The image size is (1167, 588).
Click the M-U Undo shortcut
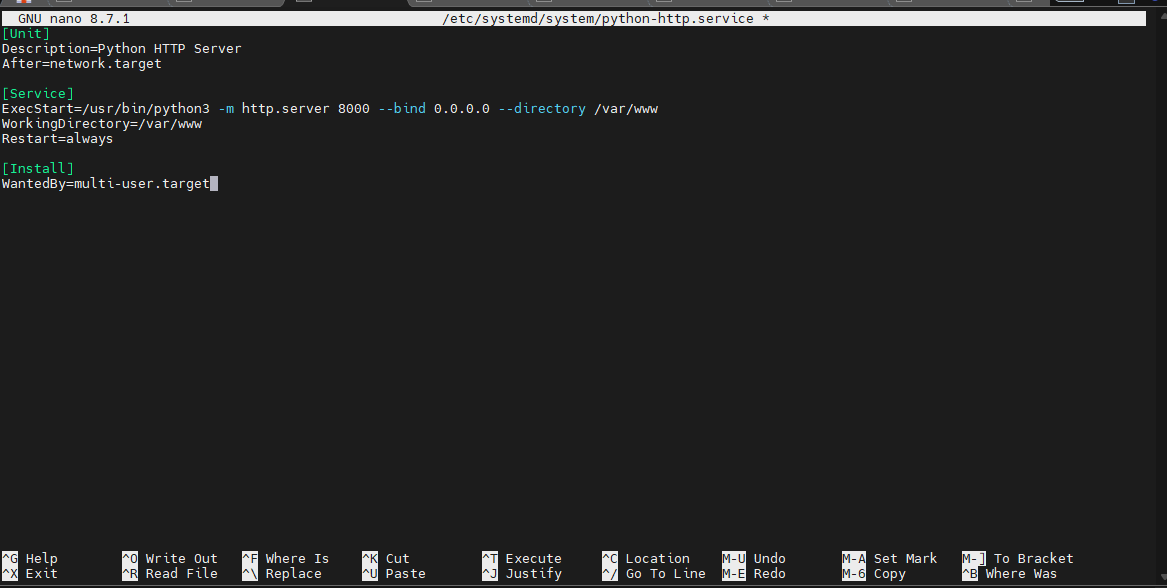click(x=754, y=558)
